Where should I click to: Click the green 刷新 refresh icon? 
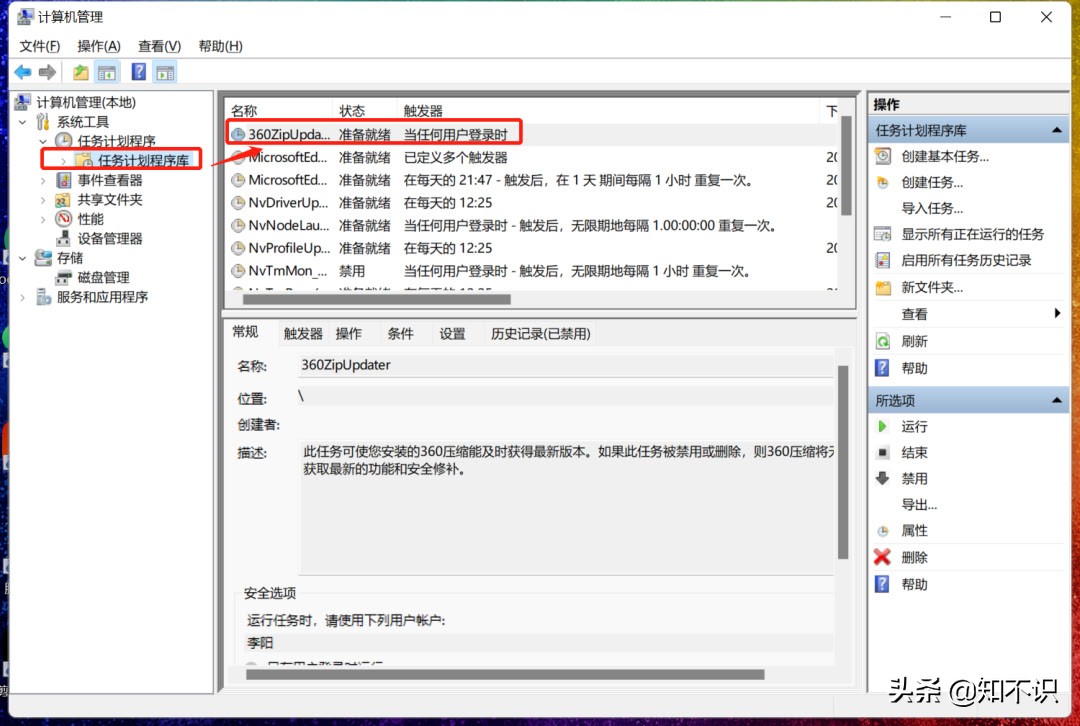pyautogui.click(x=883, y=341)
